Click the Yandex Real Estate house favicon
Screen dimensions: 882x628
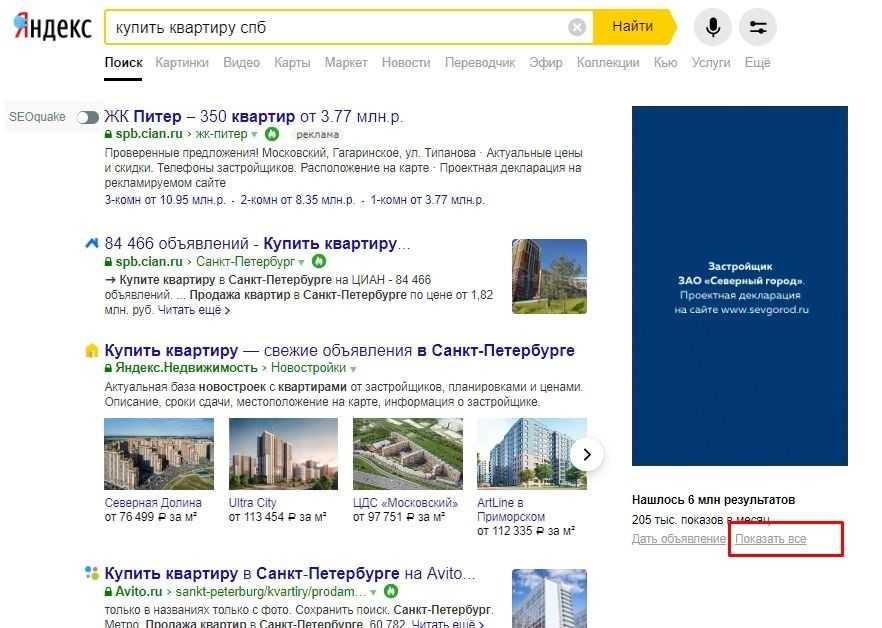[x=92, y=351]
